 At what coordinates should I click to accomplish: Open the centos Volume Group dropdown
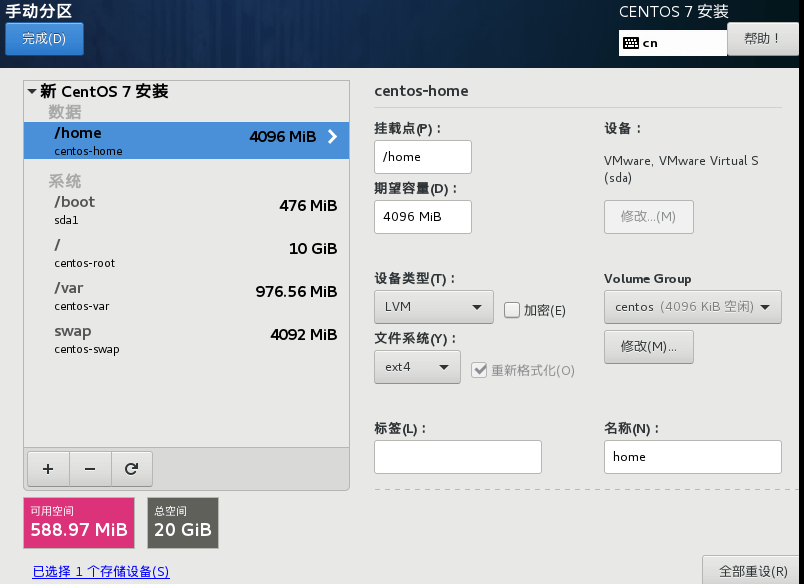692,307
